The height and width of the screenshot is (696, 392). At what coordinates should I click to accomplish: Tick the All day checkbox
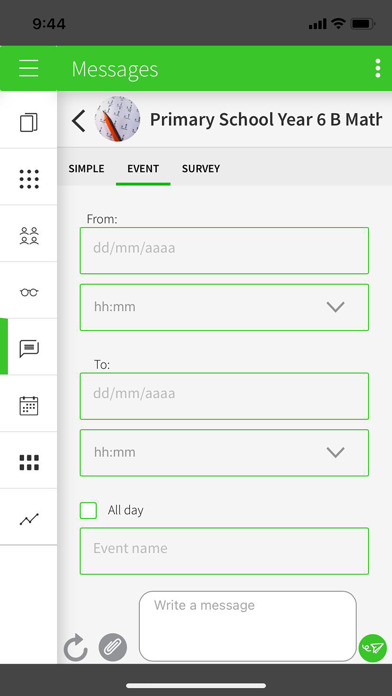click(x=88, y=510)
